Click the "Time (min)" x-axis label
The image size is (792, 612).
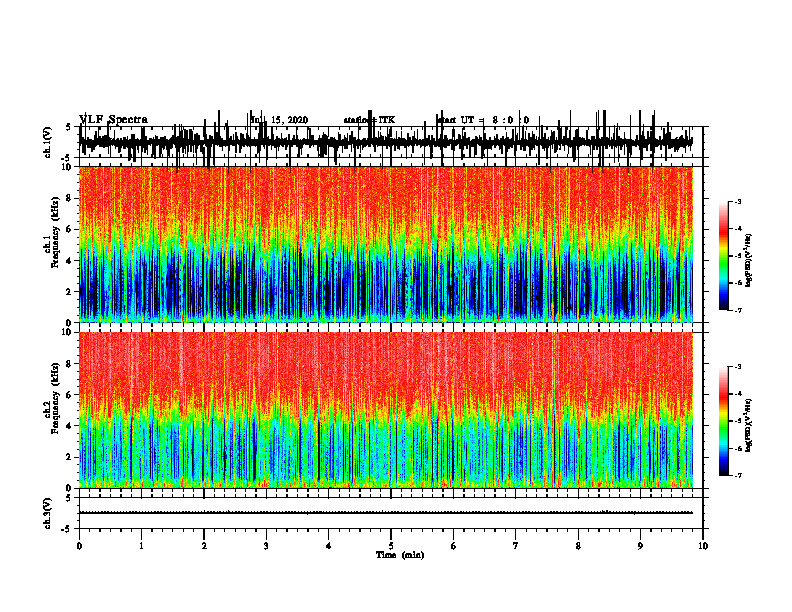click(x=400, y=555)
